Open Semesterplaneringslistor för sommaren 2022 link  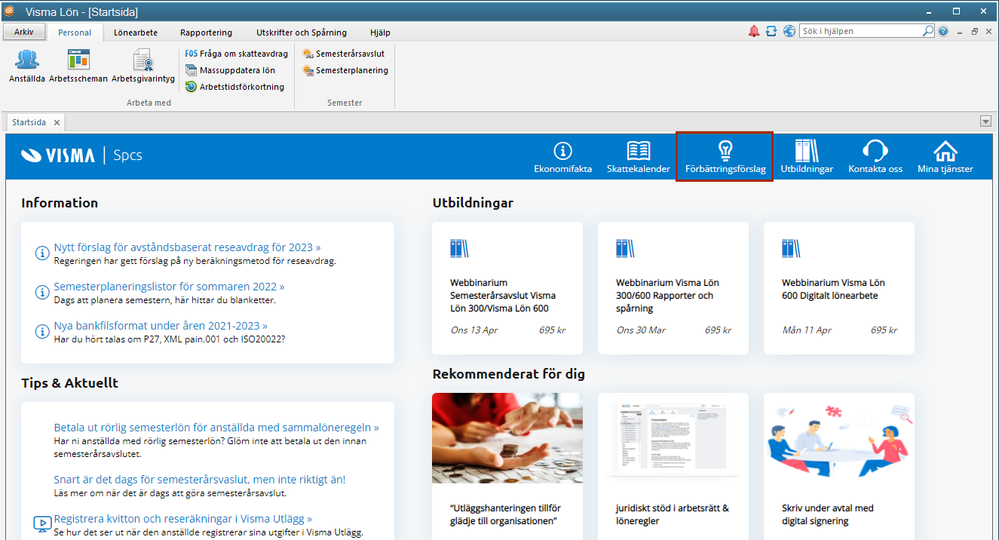tap(169, 287)
